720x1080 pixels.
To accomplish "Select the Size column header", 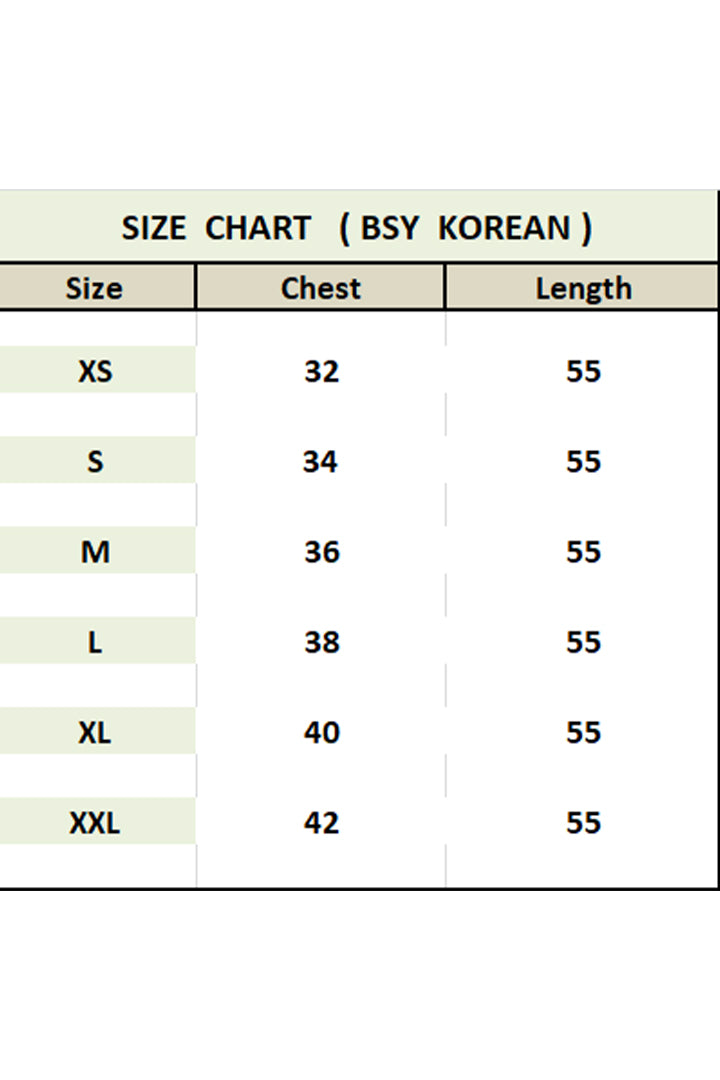I will click(x=94, y=288).
